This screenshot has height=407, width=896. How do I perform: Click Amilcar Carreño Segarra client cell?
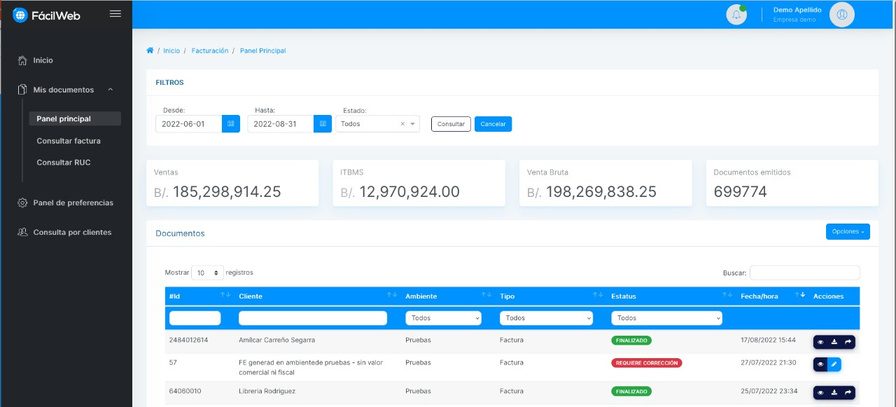277,340
